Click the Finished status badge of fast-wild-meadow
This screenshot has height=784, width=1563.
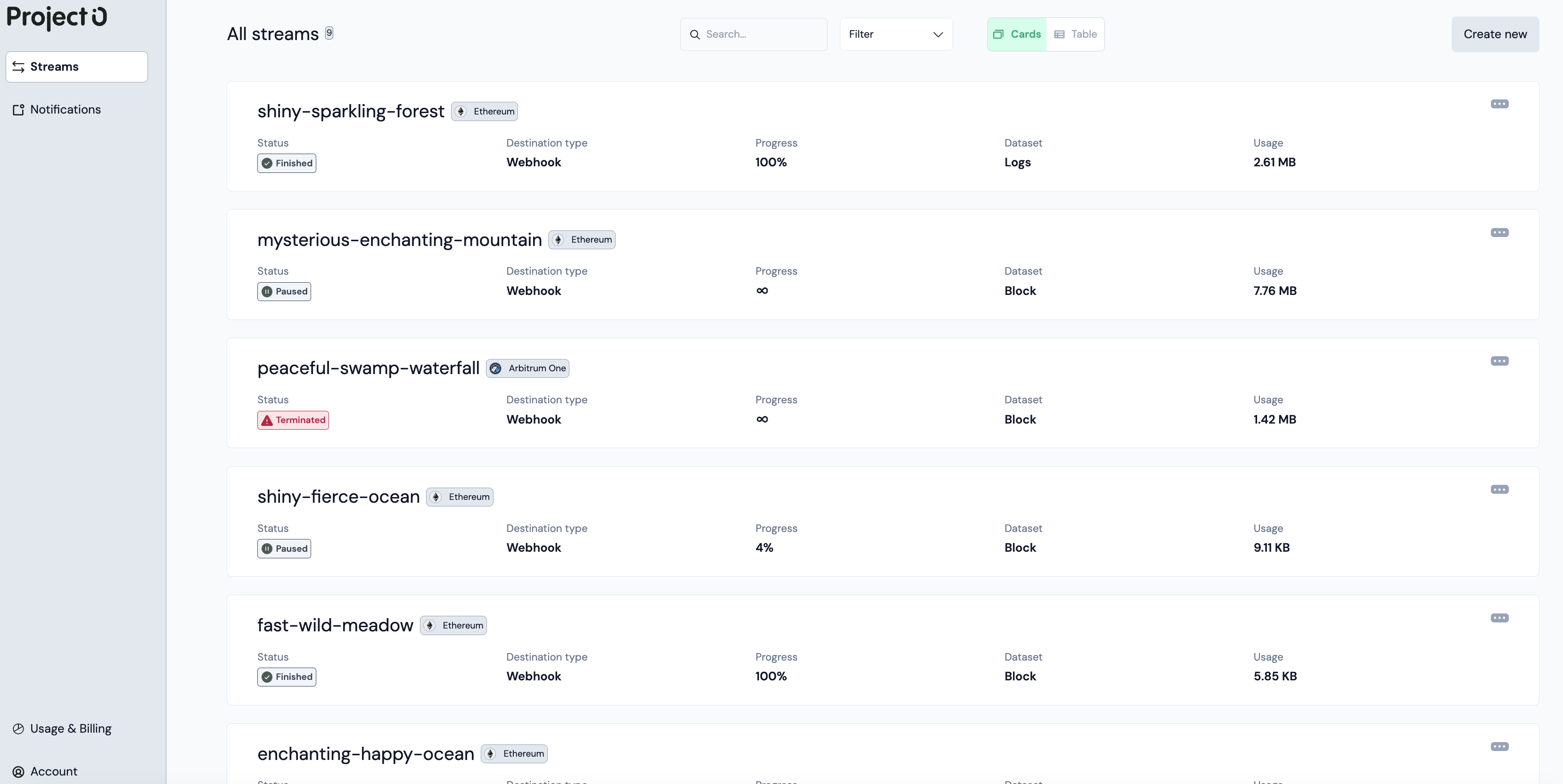point(287,677)
